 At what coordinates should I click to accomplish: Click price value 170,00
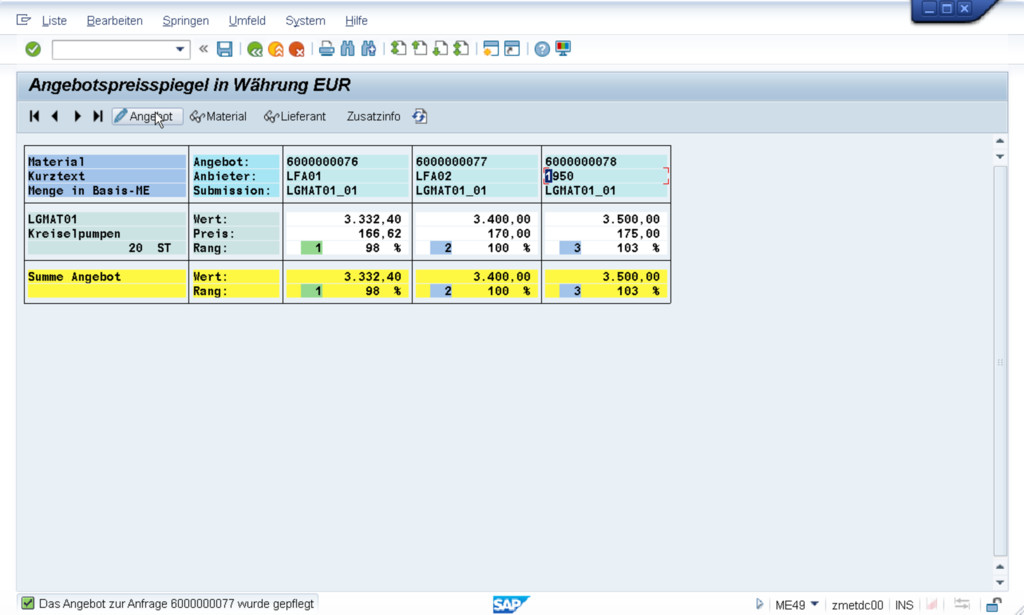[509, 234]
